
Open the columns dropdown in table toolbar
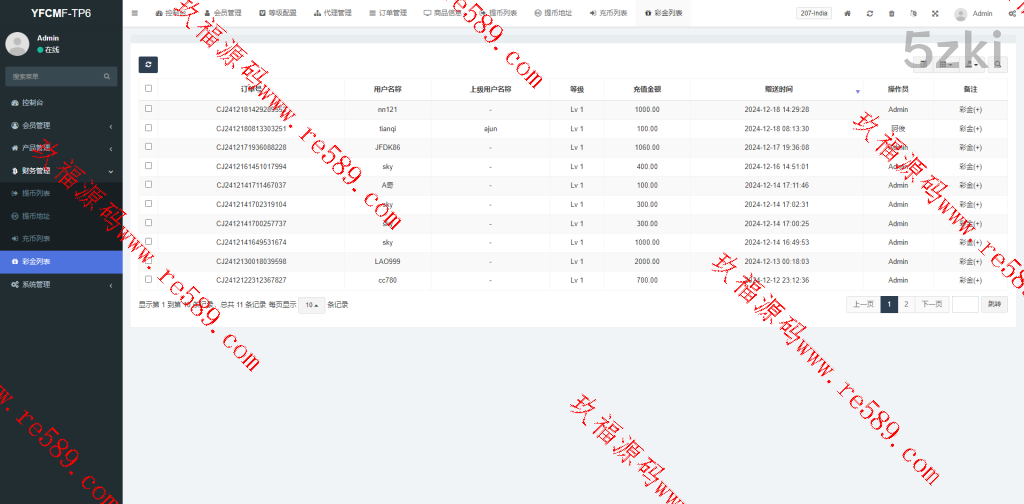[945, 65]
